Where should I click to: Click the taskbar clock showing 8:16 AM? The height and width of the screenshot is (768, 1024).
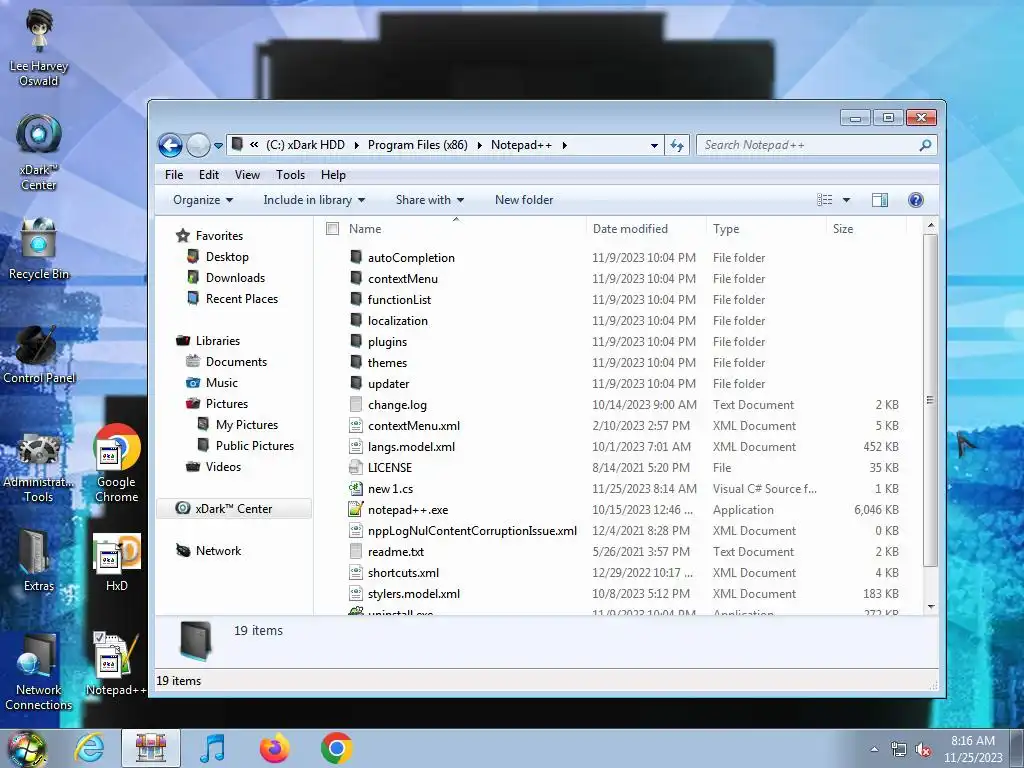[x=973, y=749]
